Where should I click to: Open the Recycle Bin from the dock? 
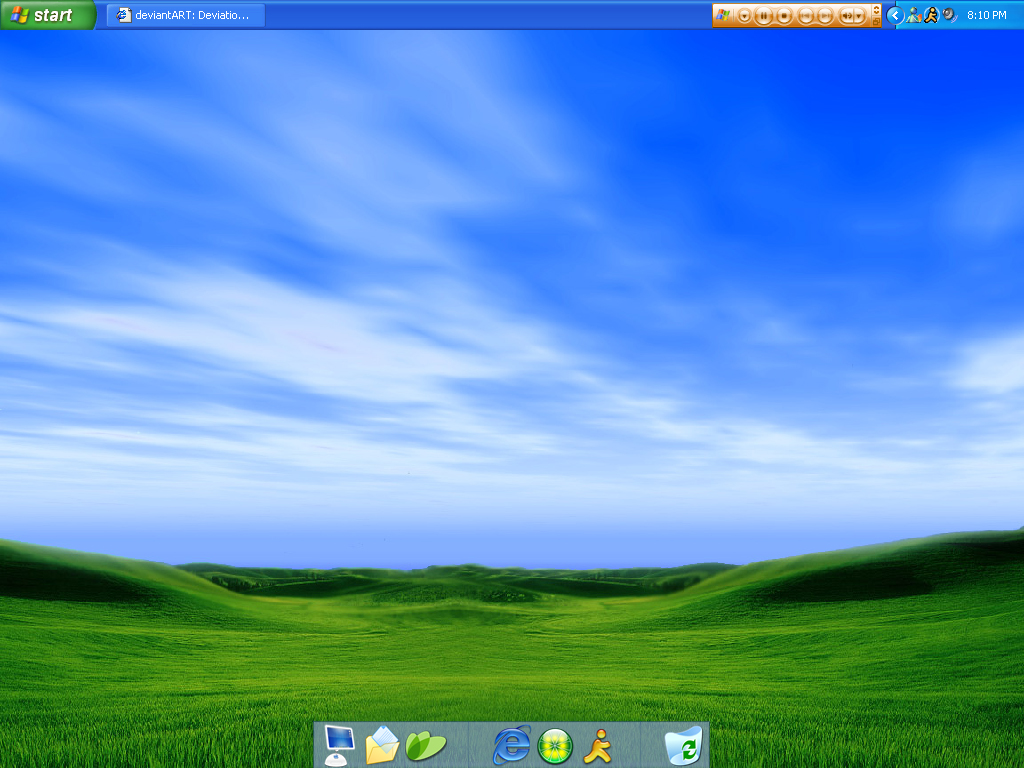coord(683,744)
